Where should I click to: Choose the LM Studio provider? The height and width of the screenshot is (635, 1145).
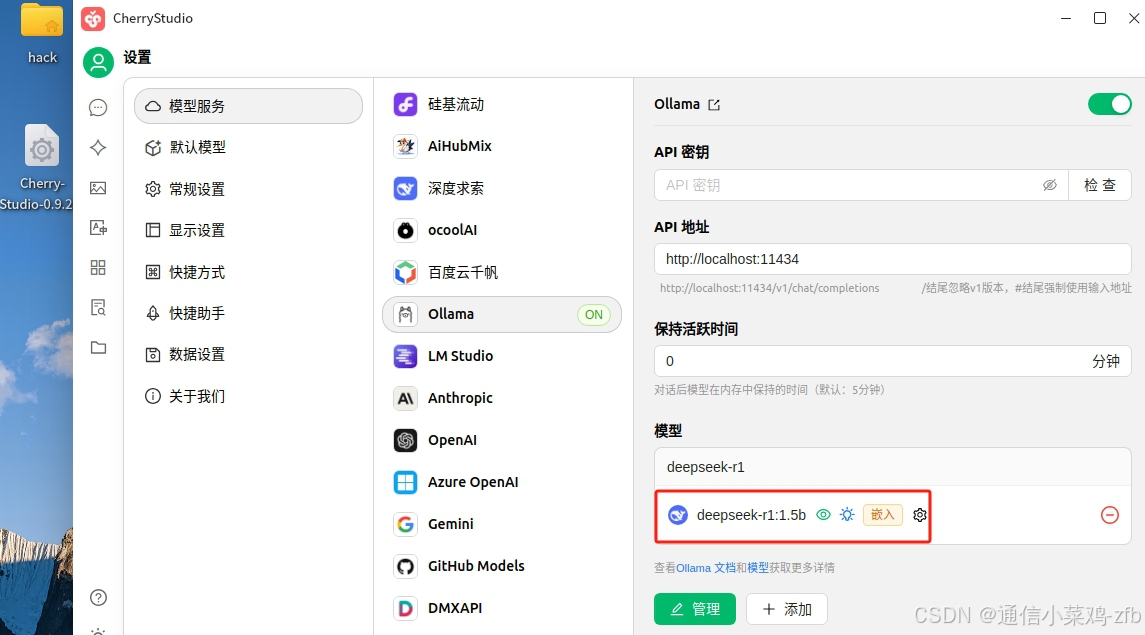[502, 356]
